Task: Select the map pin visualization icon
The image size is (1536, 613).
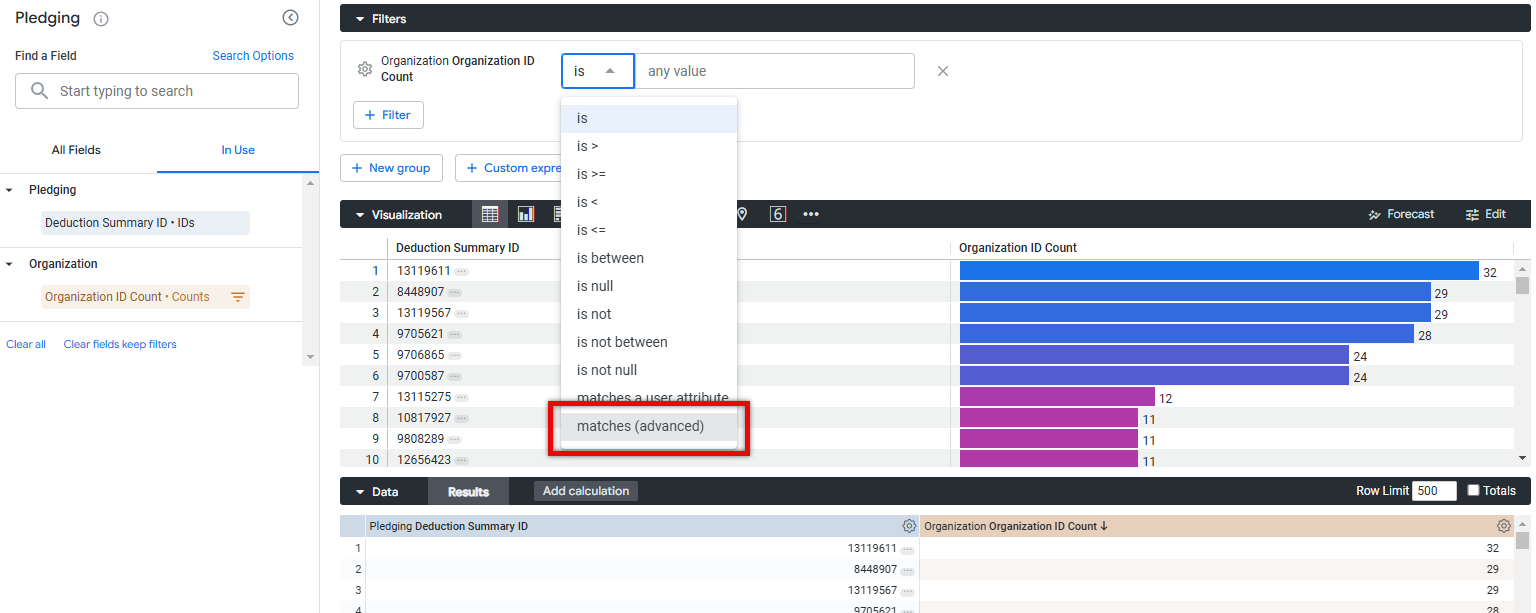Action: click(x=742, y=214)
